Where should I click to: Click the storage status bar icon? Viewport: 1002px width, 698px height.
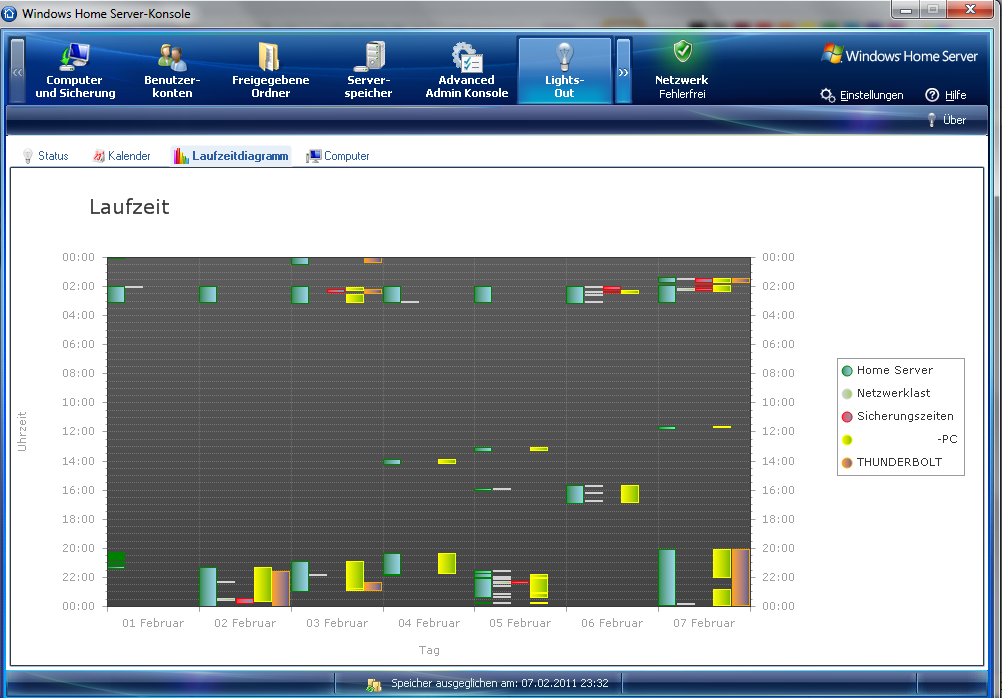click(374, 685)
